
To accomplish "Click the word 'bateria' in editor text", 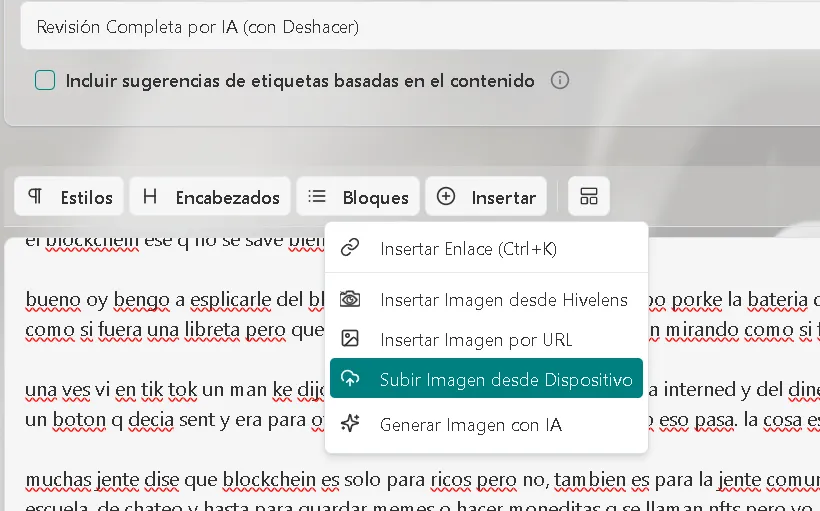I will [777, 300].
